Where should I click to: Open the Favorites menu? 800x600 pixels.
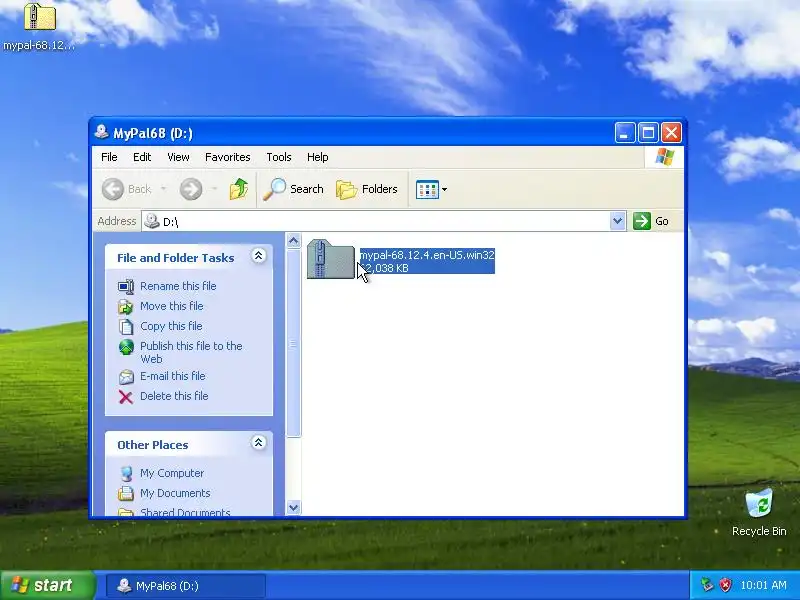coord(228,157)
